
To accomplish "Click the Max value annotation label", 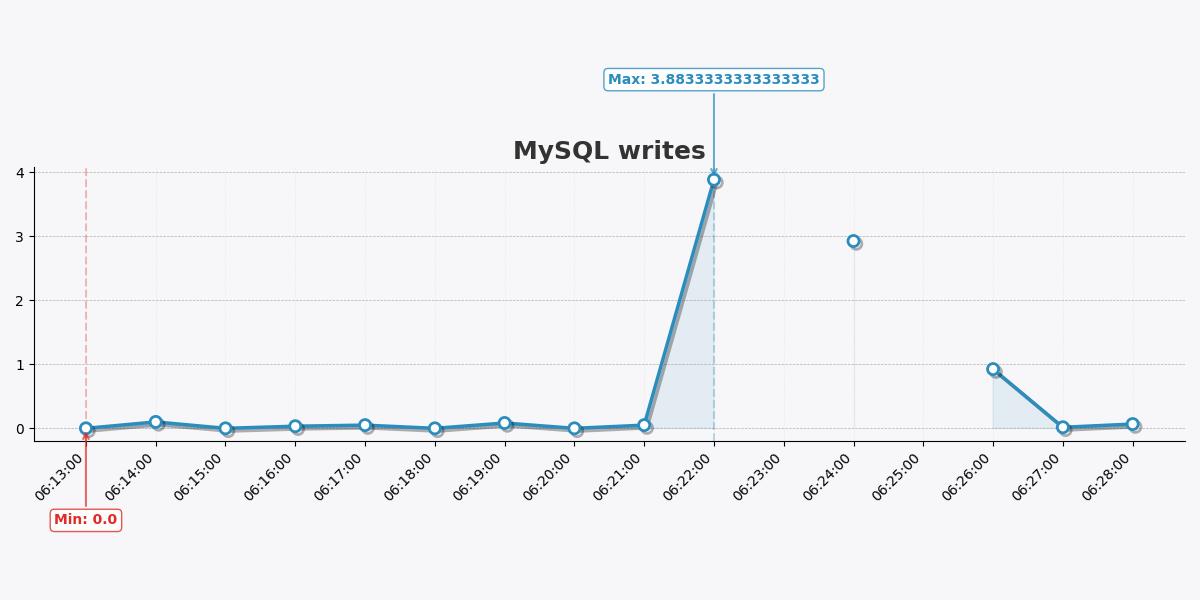I will tap(713, 79).
